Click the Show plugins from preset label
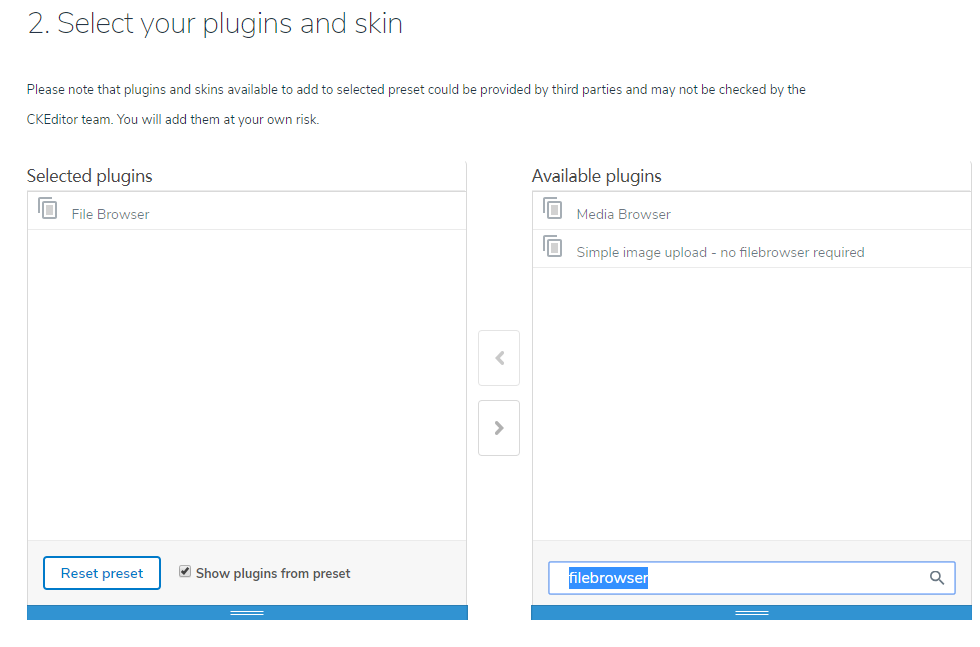This screenshot has height=647, width=980. tap(273, 573)
